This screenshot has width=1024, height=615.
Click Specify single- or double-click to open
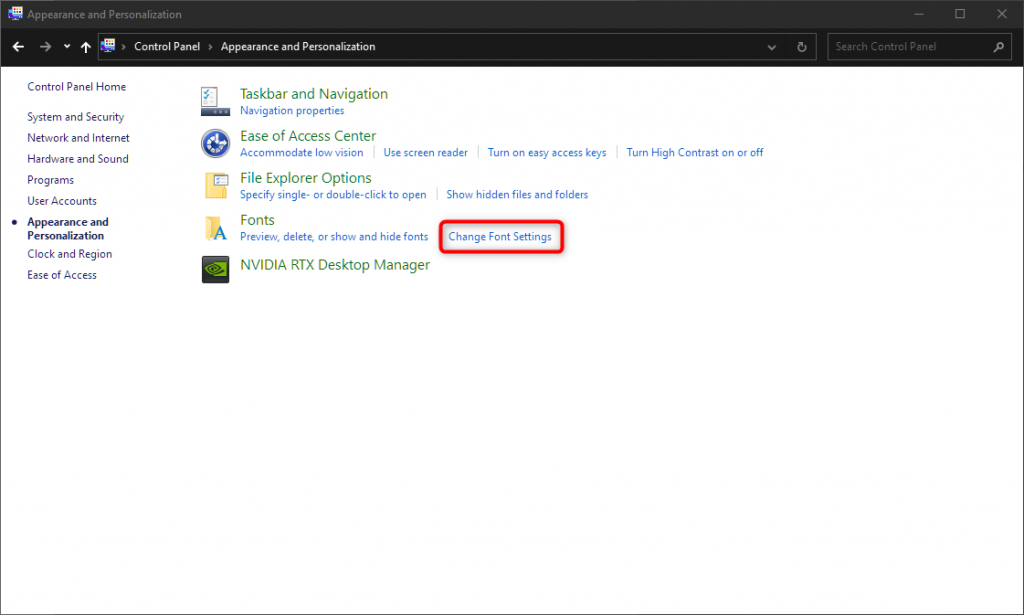click(333, 195)
